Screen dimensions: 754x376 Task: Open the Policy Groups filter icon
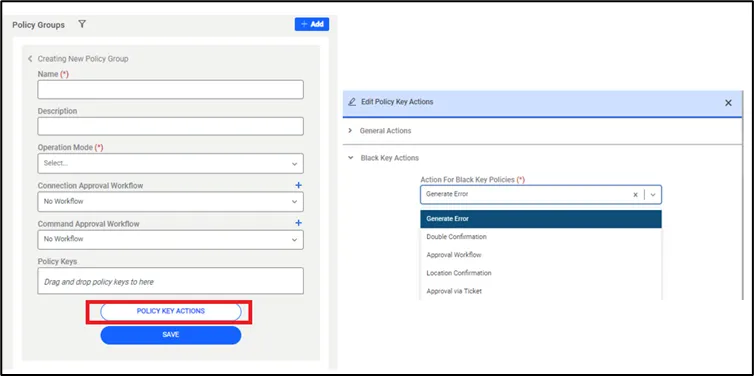tap(82, 24)
